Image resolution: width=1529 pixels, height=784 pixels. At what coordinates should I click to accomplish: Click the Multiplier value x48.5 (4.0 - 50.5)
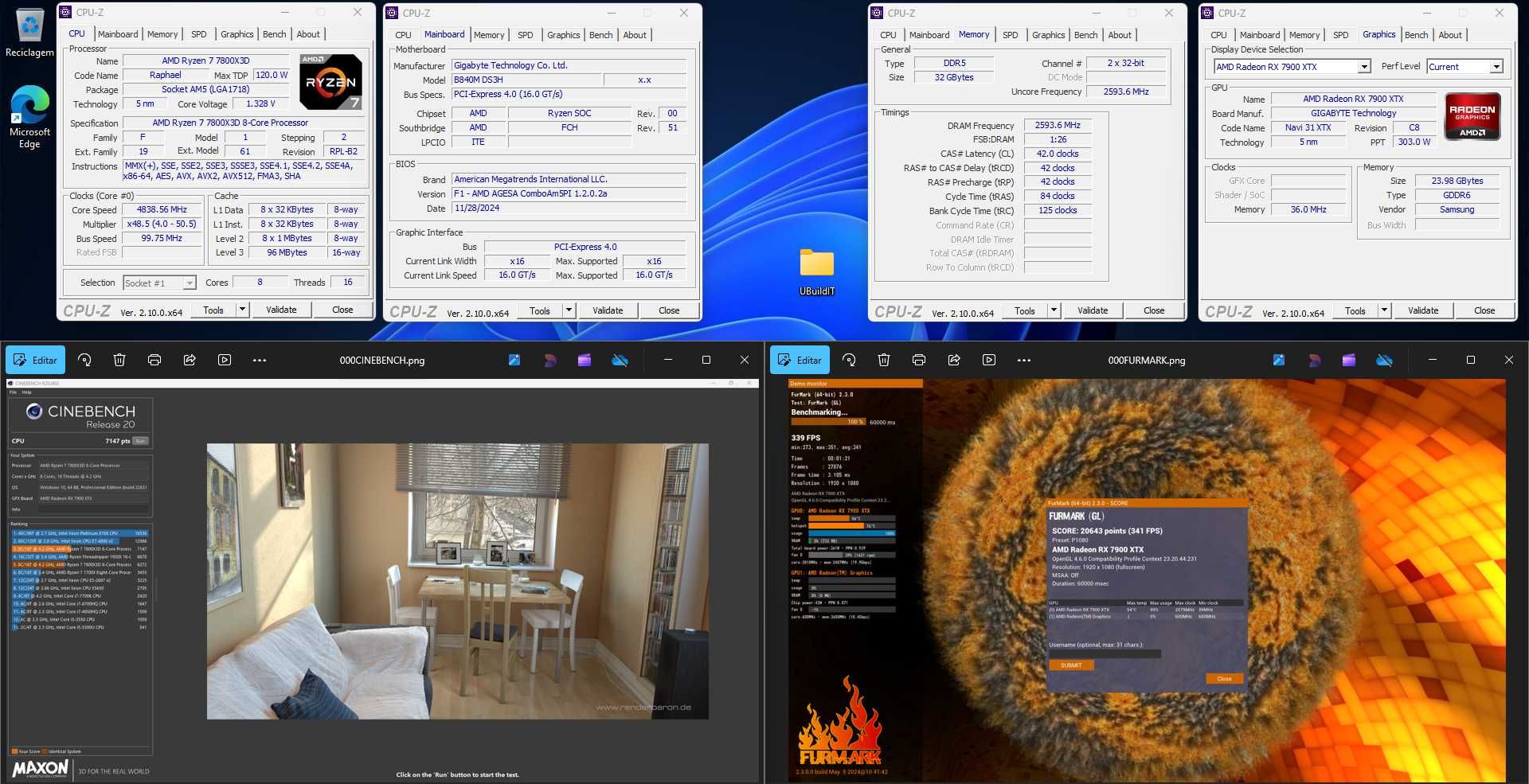(x=162, y=224)
